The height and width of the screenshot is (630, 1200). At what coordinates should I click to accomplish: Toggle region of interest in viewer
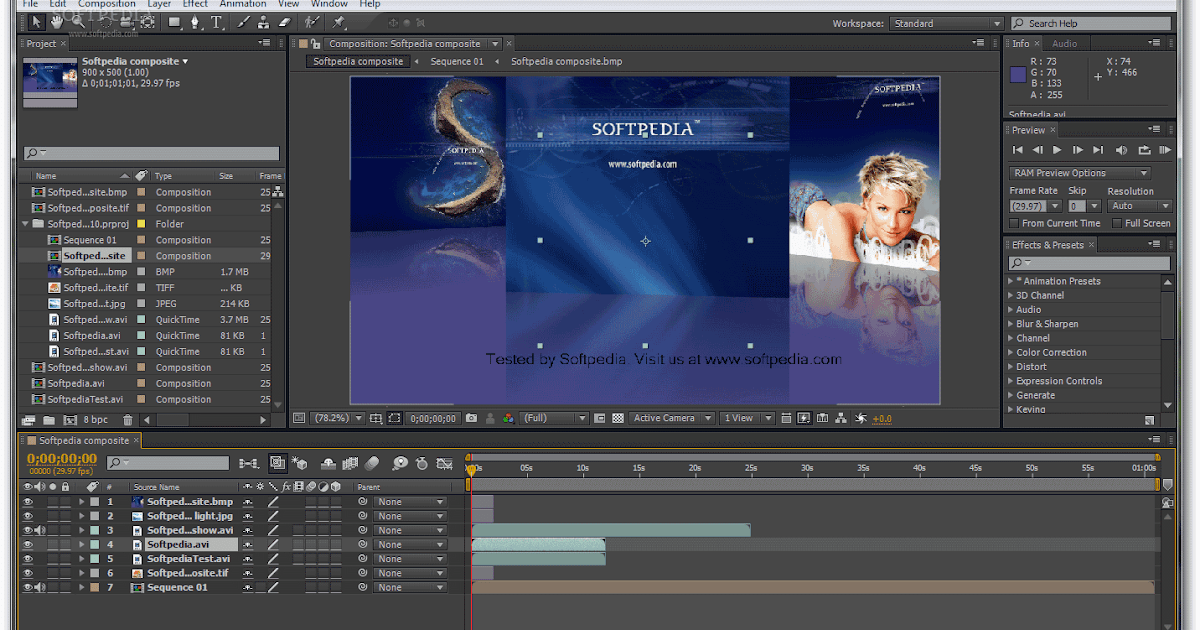pos(395,418)
